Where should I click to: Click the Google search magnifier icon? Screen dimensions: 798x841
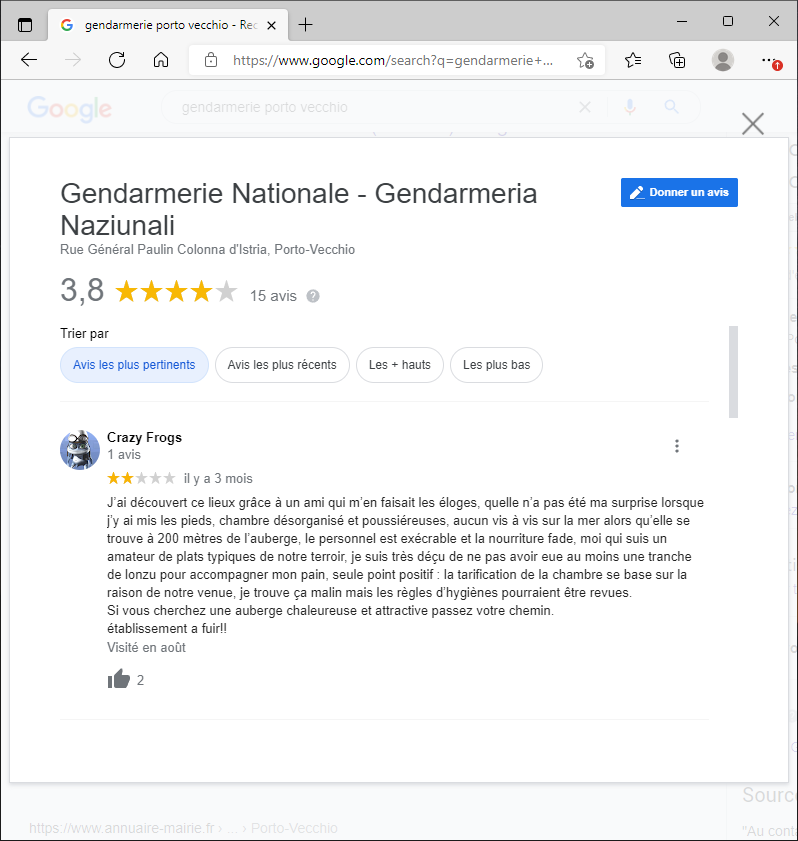671,107
